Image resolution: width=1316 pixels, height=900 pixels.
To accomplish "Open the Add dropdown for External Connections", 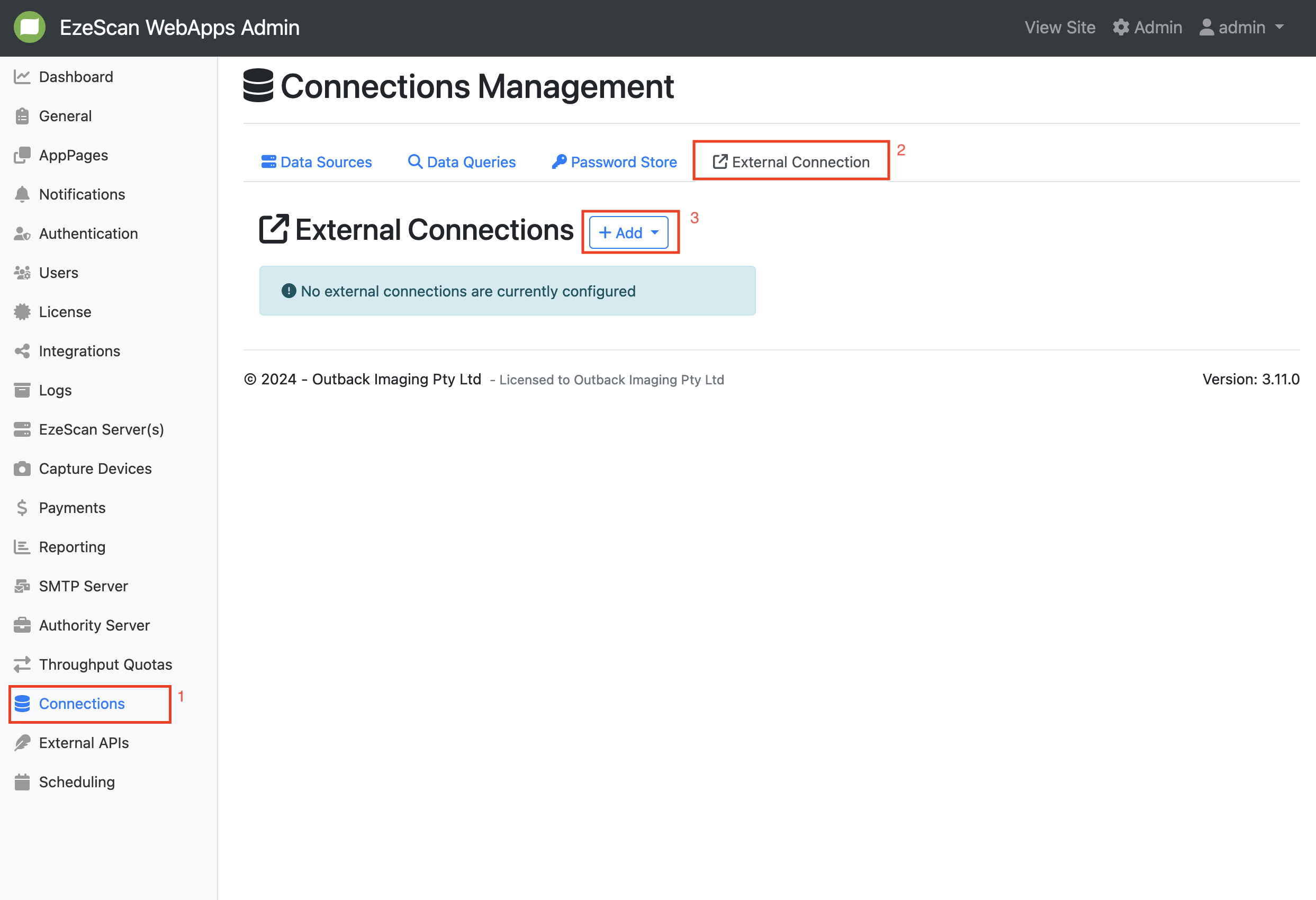I will (628, 232).
